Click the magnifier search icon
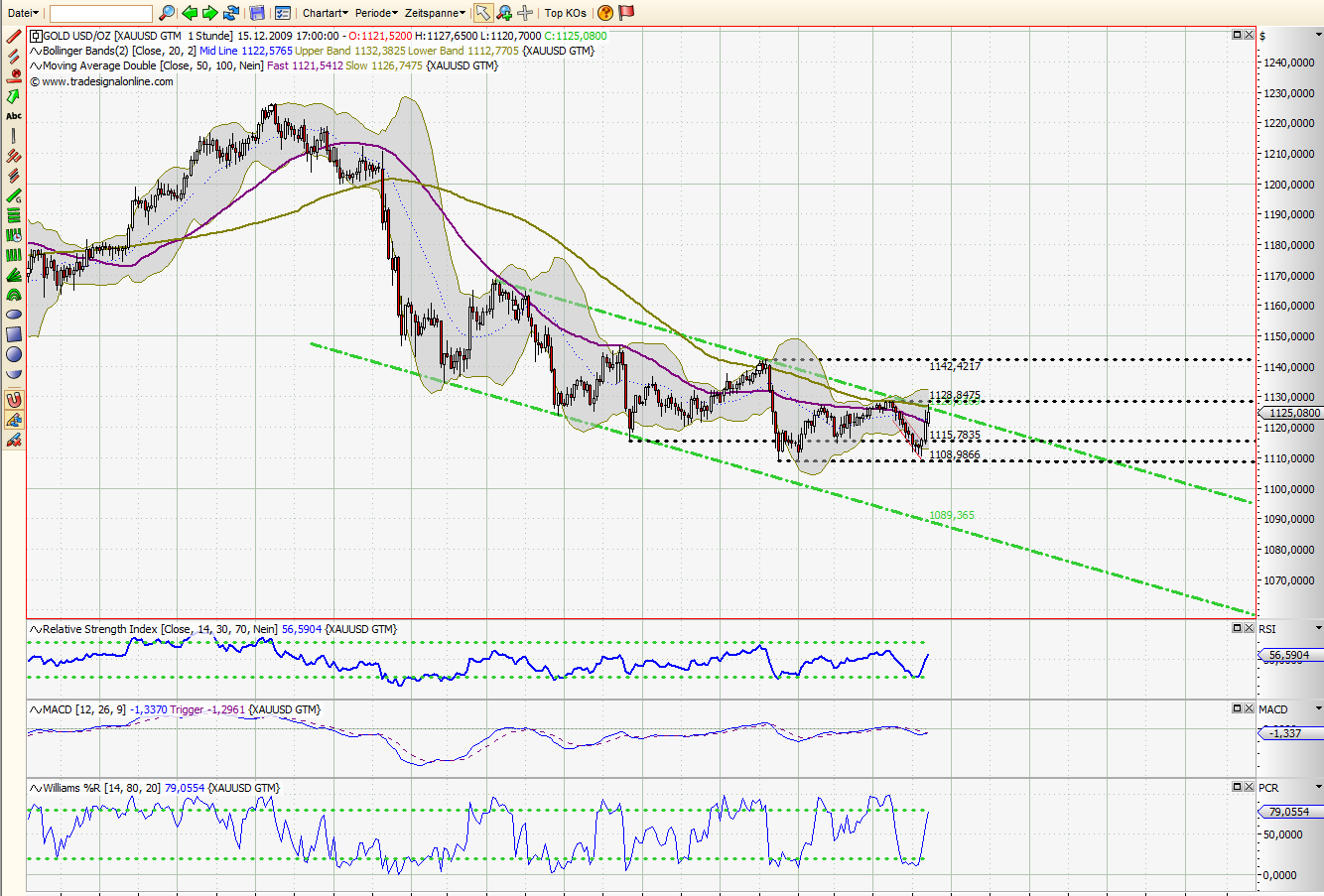1324x896 pixels. pyautogui.click(x=166, y=13)
